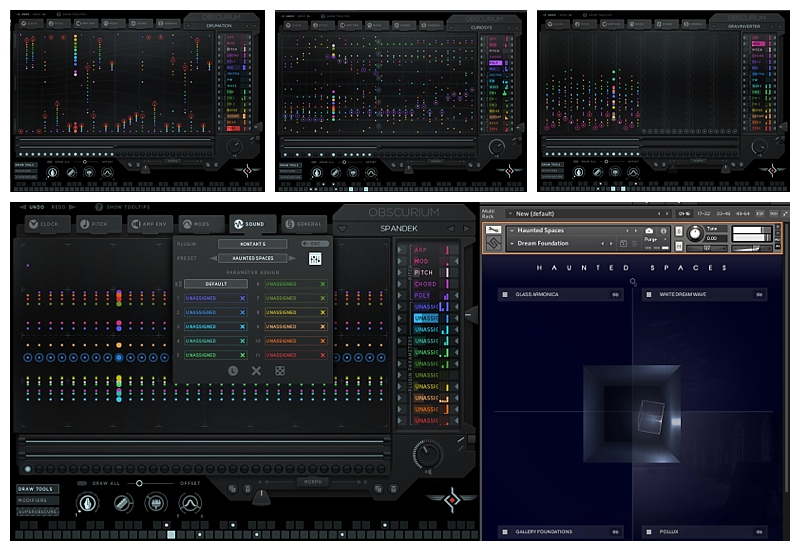This screenshot has height=551, width=800.
Task: Adjust the main volume knob
Action: (428, 453)
